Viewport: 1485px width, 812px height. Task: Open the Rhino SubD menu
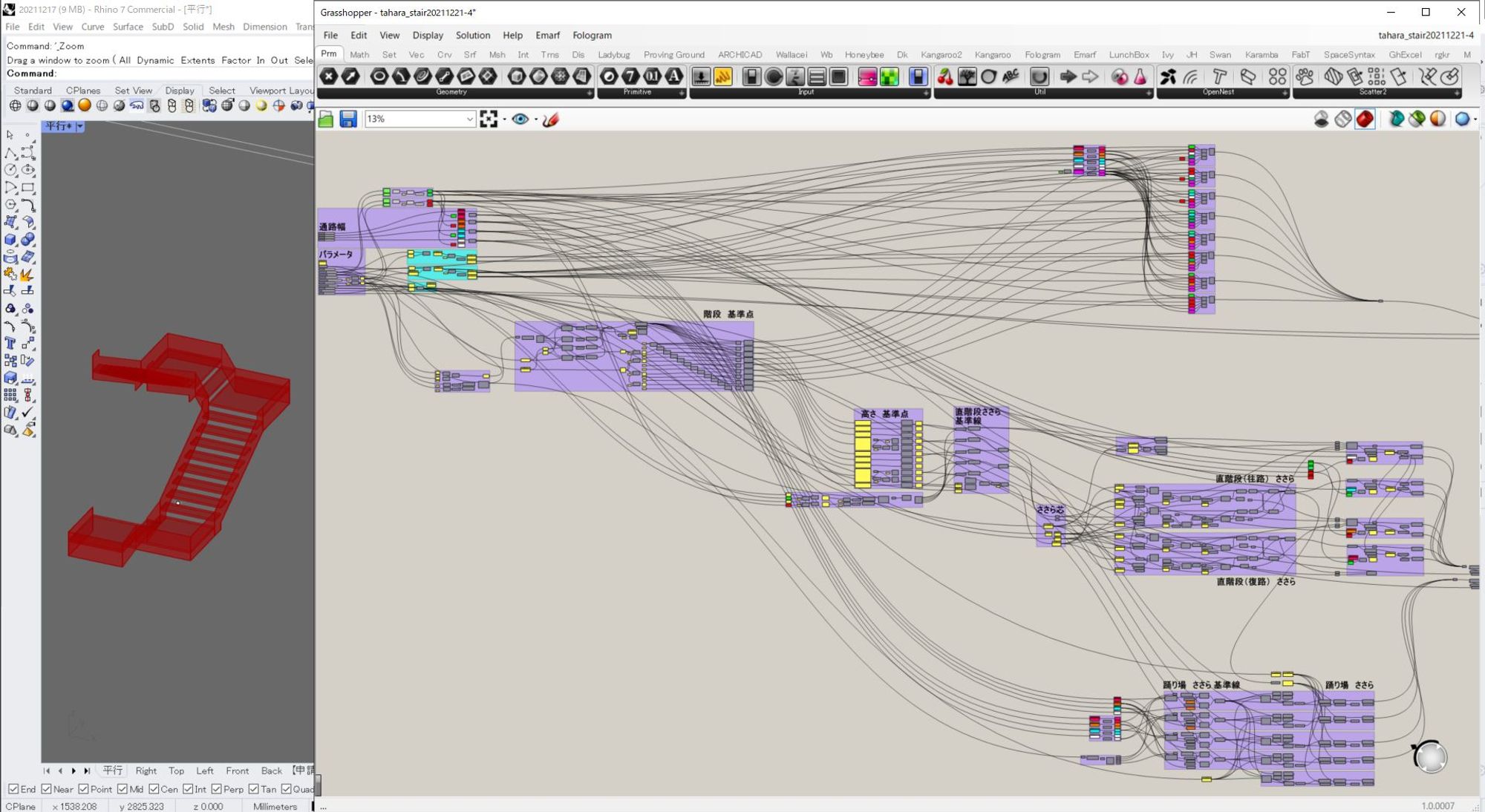pos(163,27)
